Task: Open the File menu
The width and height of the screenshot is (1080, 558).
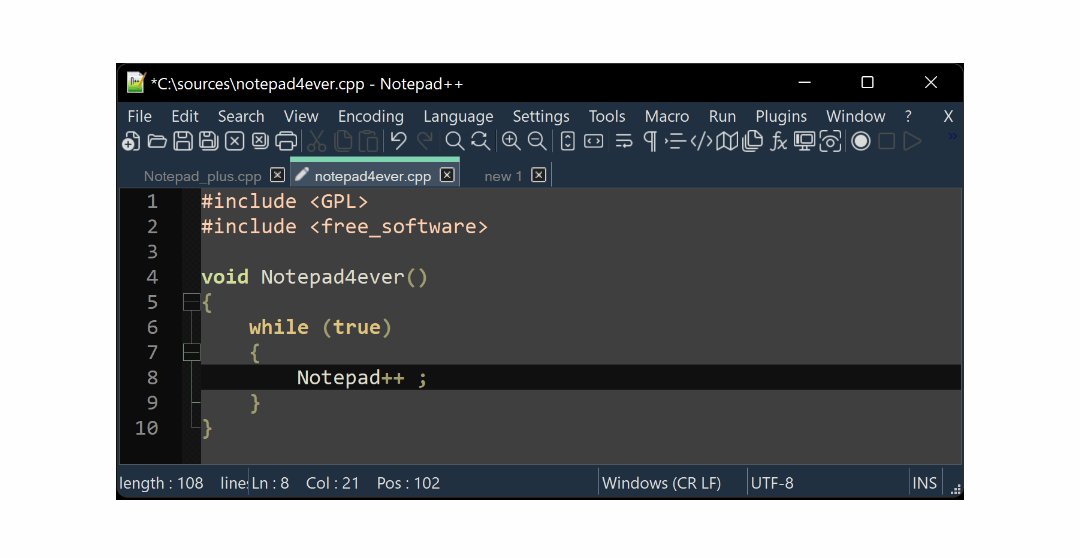Action: pyautogui.click(x=140, y=116)
